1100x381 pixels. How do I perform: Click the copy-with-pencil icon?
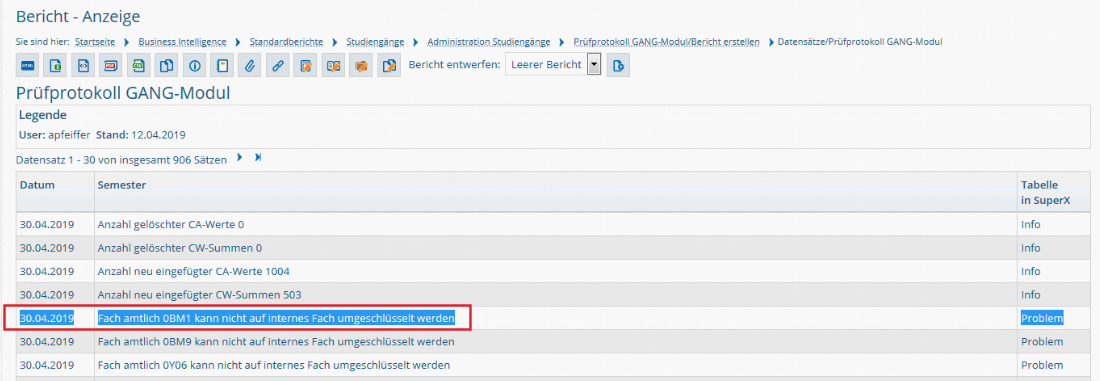point(389,65)
